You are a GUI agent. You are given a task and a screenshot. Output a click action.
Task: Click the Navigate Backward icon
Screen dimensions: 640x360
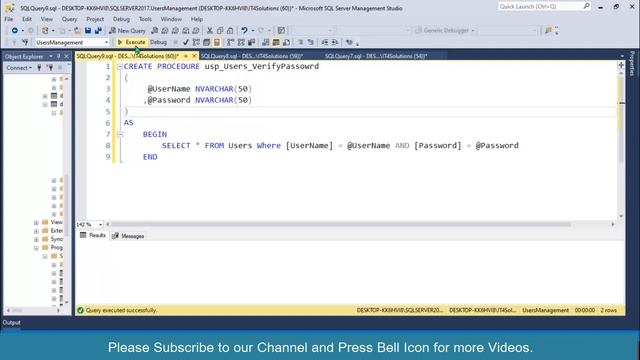tap(14, 31)
